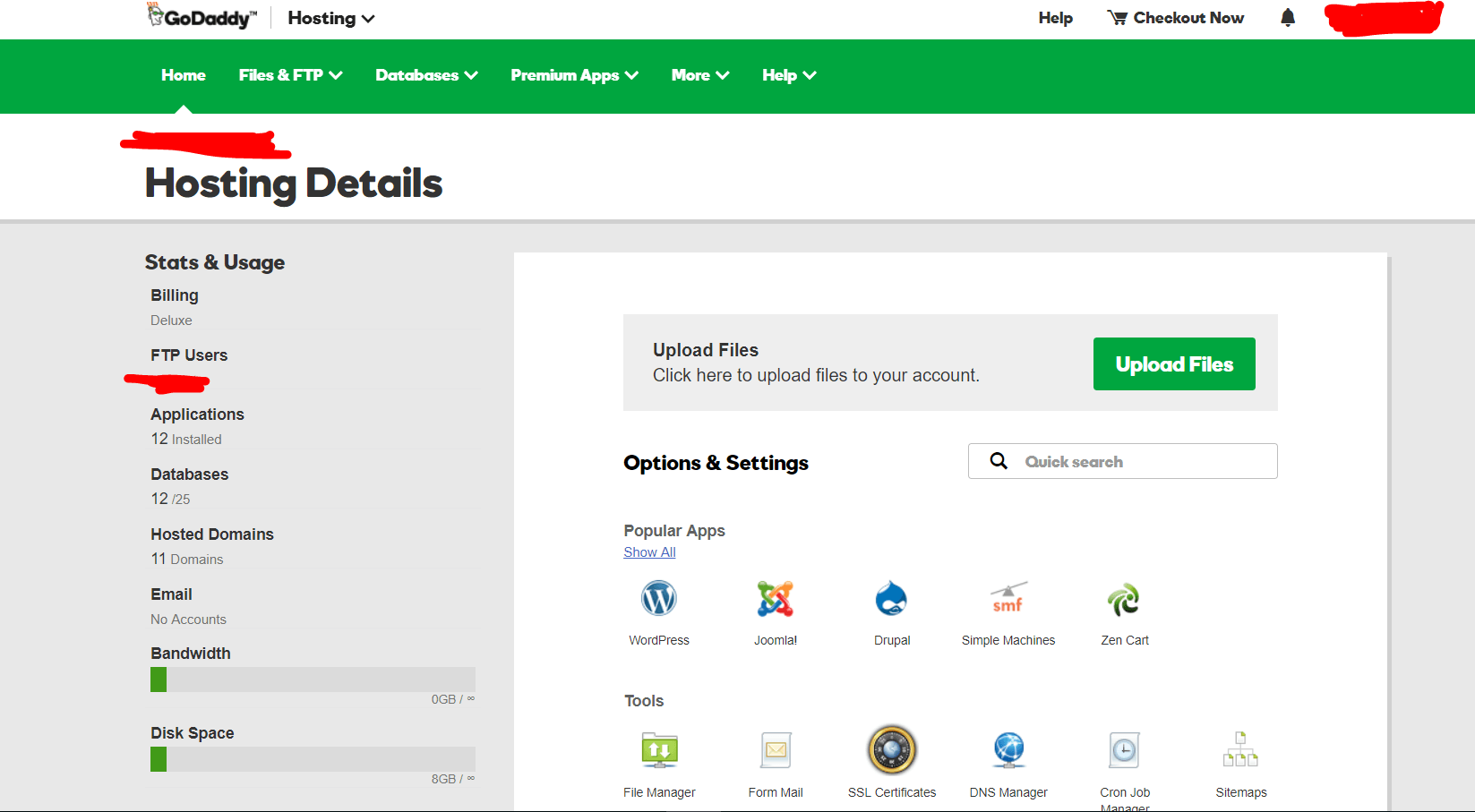Click the Popular Apps heading
This screenshot has width=1475, height=812.
point(674,531)
